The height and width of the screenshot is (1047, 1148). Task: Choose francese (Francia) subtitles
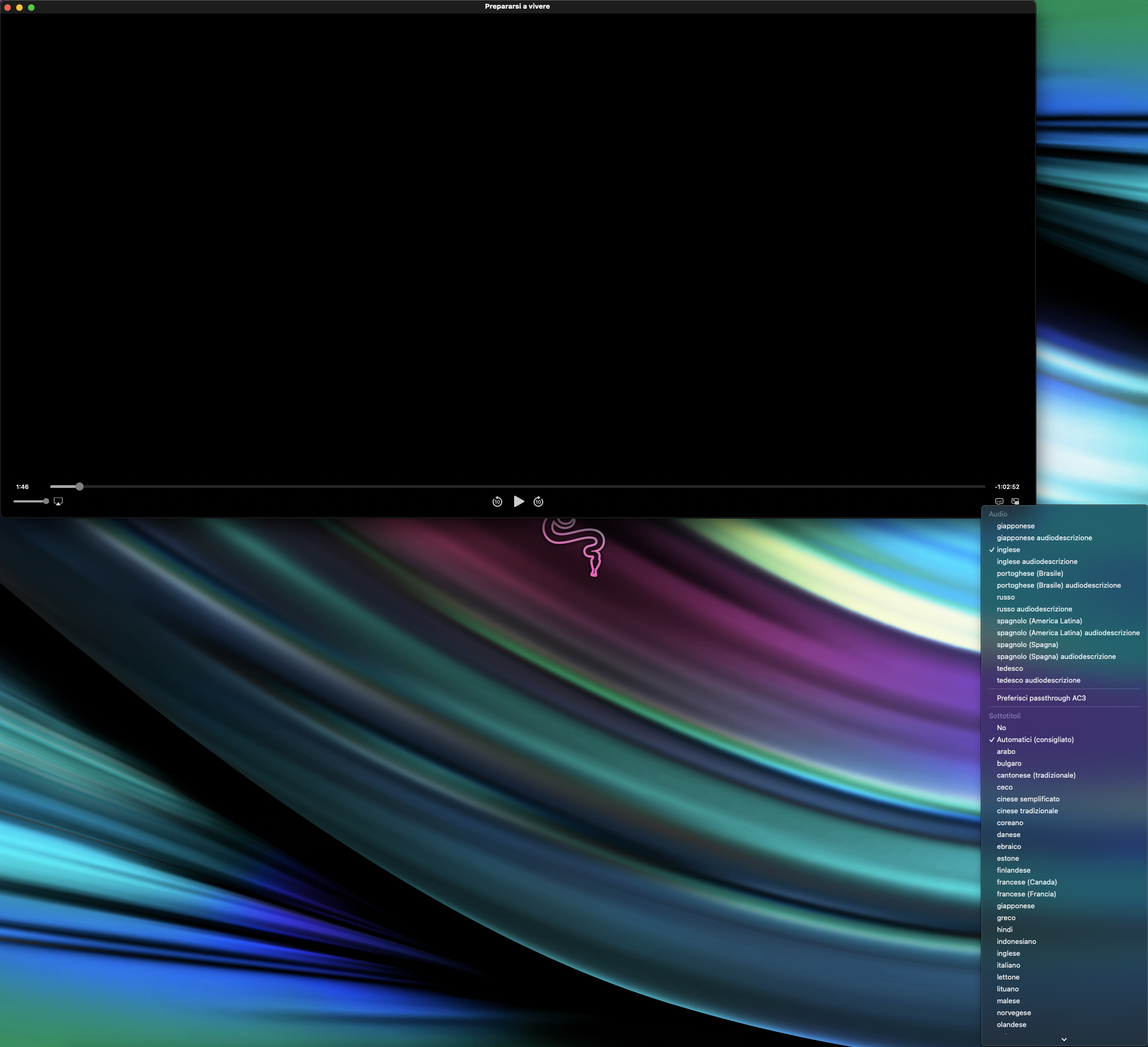tap(1026, 894)
